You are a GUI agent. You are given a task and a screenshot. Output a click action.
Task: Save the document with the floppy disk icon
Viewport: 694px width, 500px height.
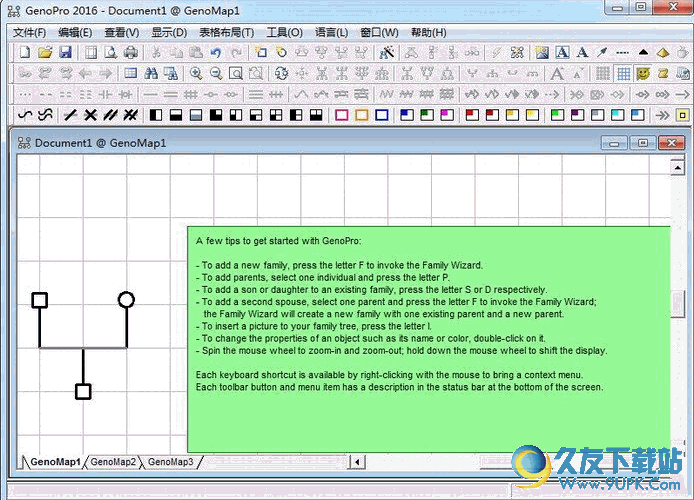point(65,53)
